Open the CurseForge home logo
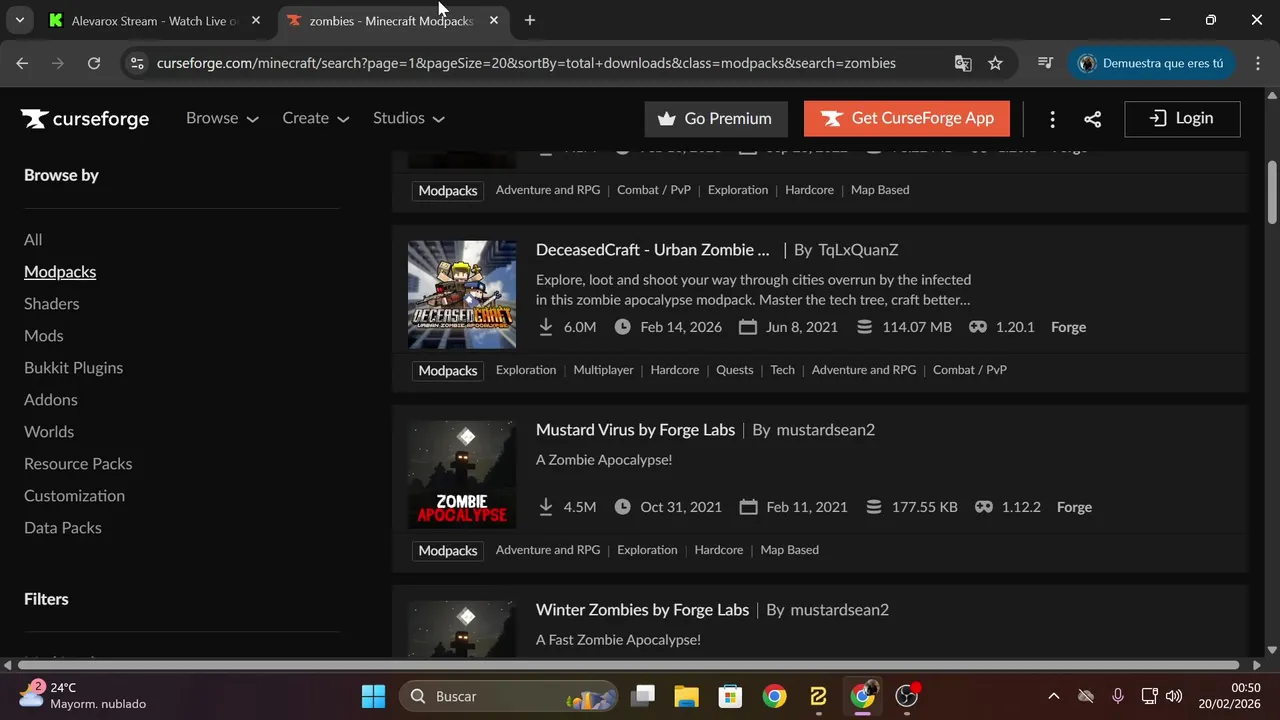Screen dimensions: 1280x720 [85, 119]
